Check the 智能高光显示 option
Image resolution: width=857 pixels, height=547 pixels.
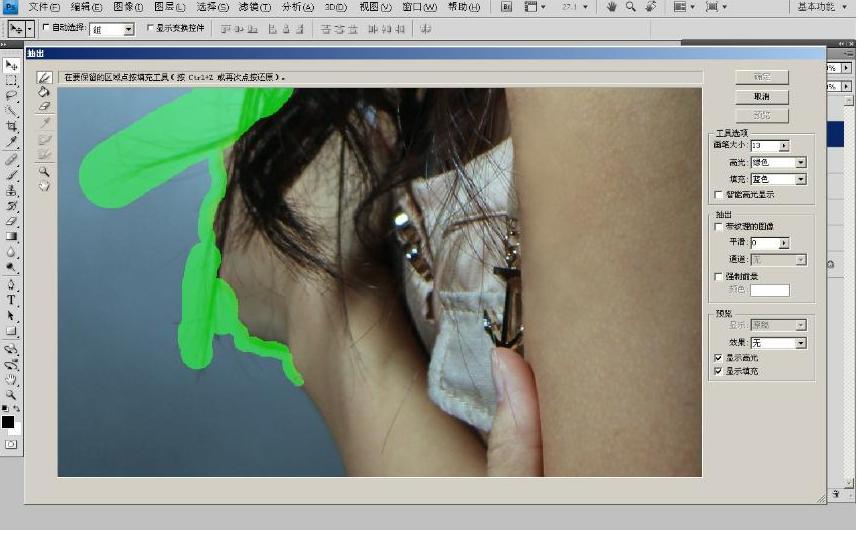(x=719, y=195)
